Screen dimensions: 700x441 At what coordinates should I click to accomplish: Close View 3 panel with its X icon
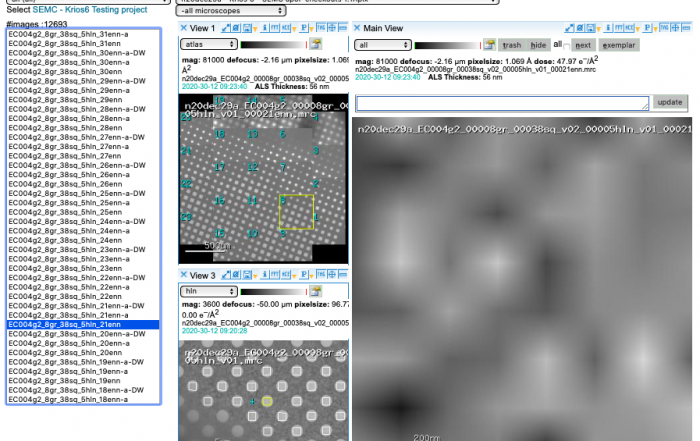183,275
